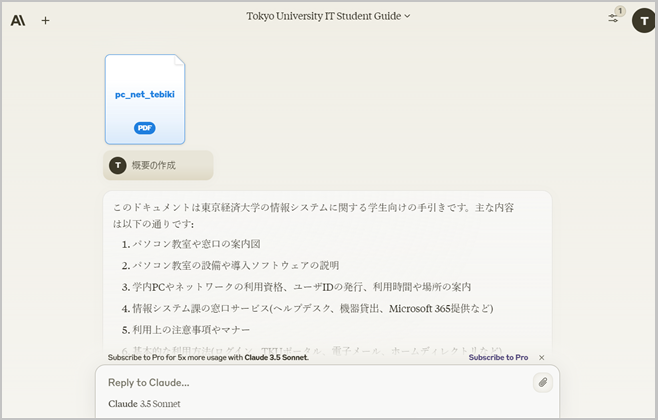Click the blue PDF badge on attachment
Screen dimensions: 658x420
145,128
